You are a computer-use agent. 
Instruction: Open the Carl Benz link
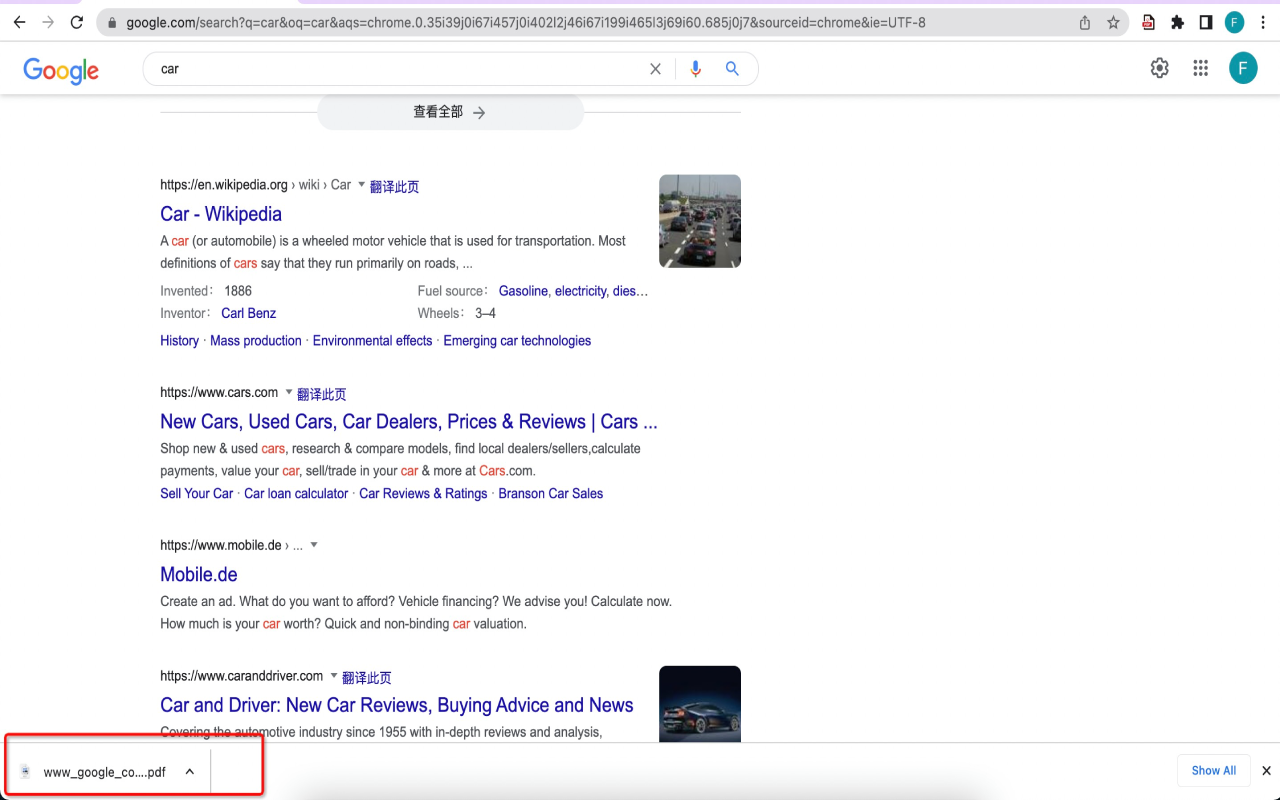(248, 313)
